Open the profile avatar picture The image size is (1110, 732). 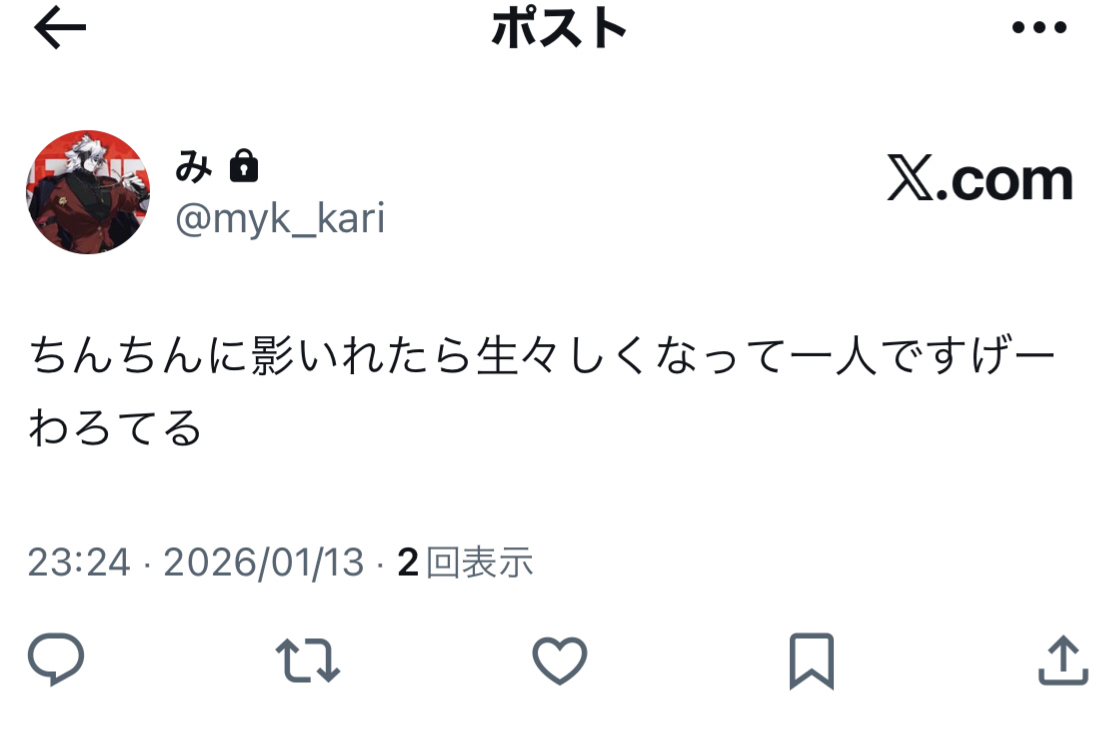coord(88,192)
